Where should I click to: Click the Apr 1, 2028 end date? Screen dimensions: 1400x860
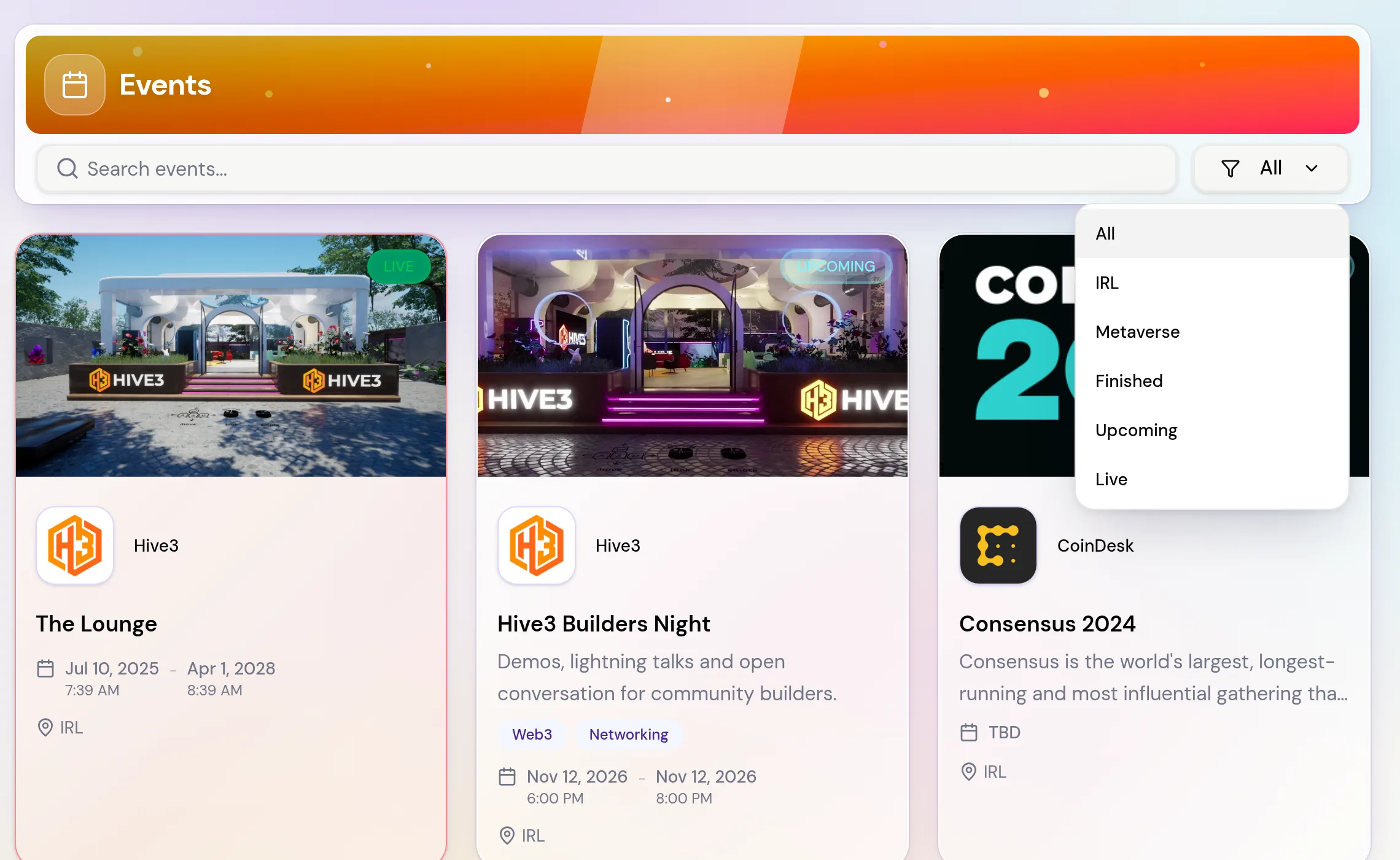pyautogui.click(x=231, y=668)
